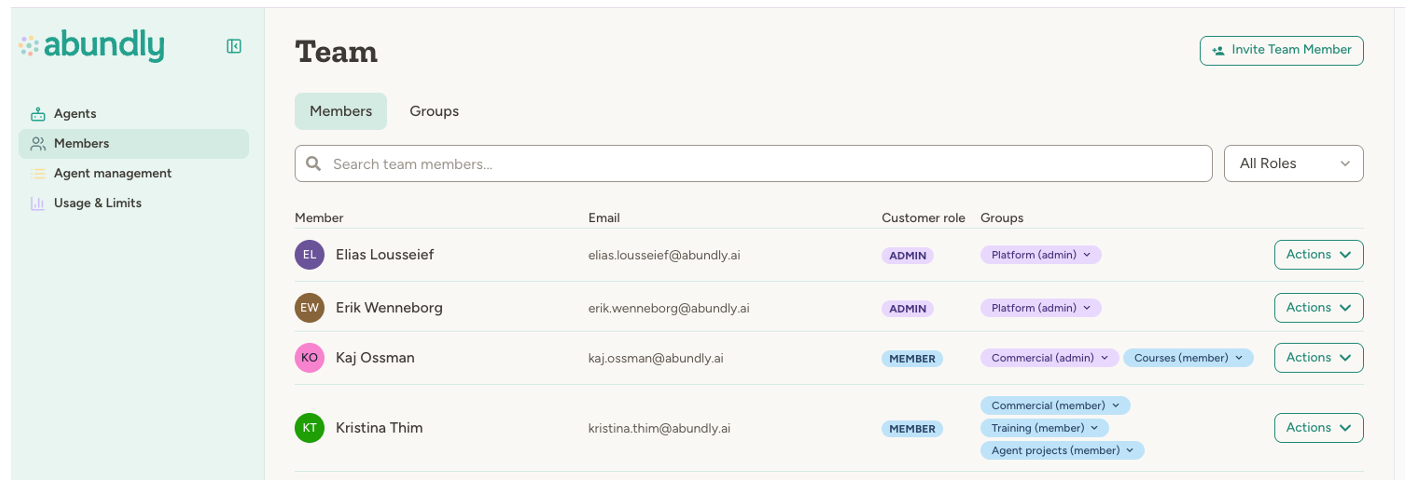This screenshot has width=1412, height=487.
Task: Click the name Kaj Ossman
Action: (375, 357)
